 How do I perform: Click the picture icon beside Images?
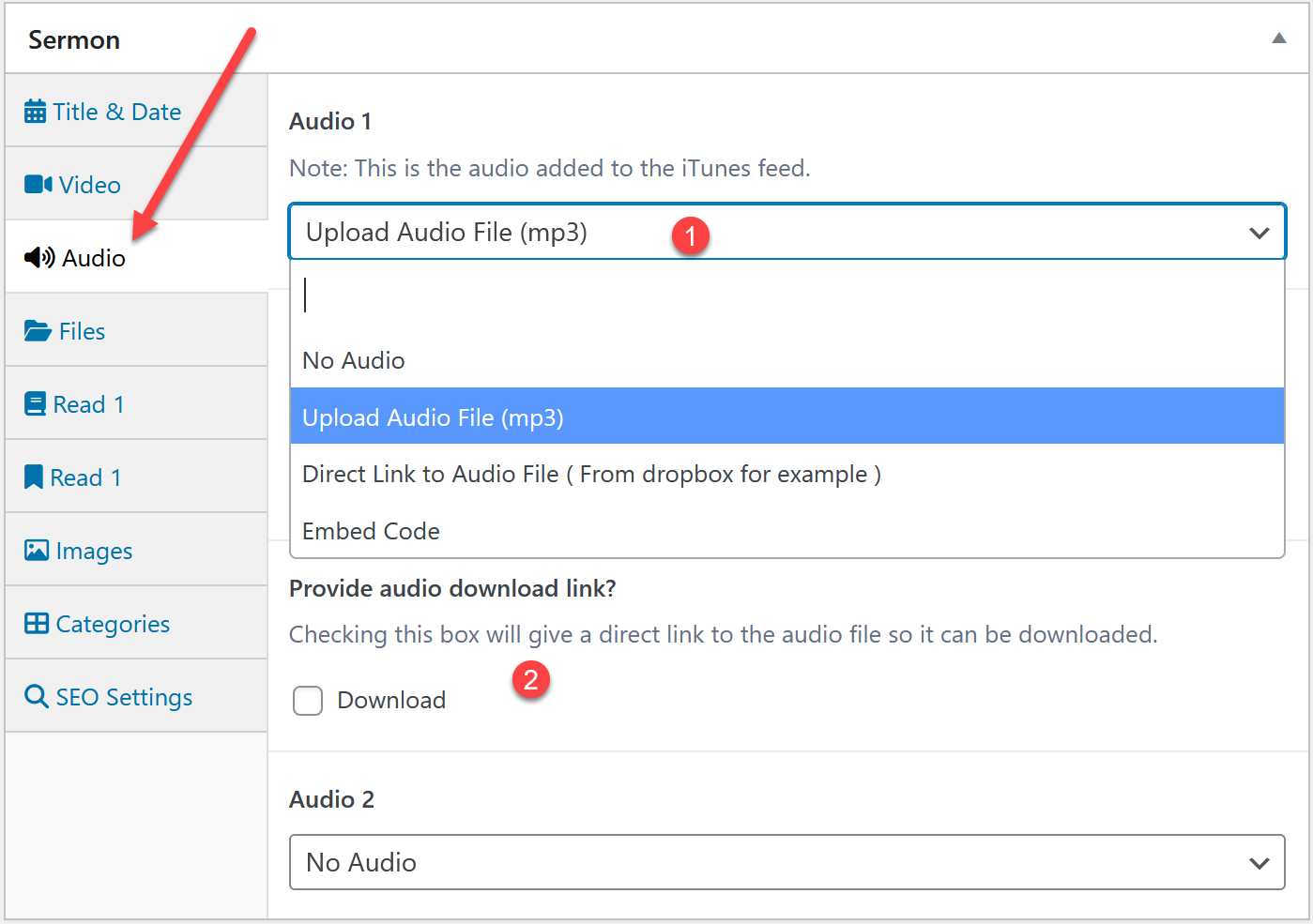click(x=37, y=551)
